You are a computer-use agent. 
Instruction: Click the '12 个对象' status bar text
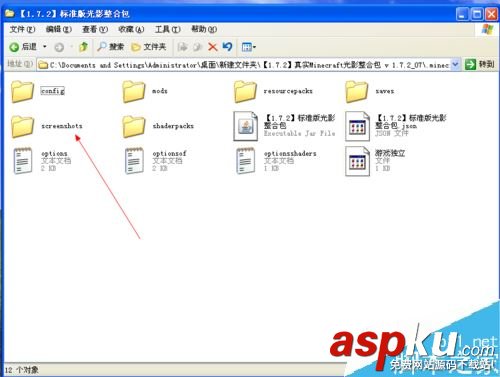click(22, 370)
